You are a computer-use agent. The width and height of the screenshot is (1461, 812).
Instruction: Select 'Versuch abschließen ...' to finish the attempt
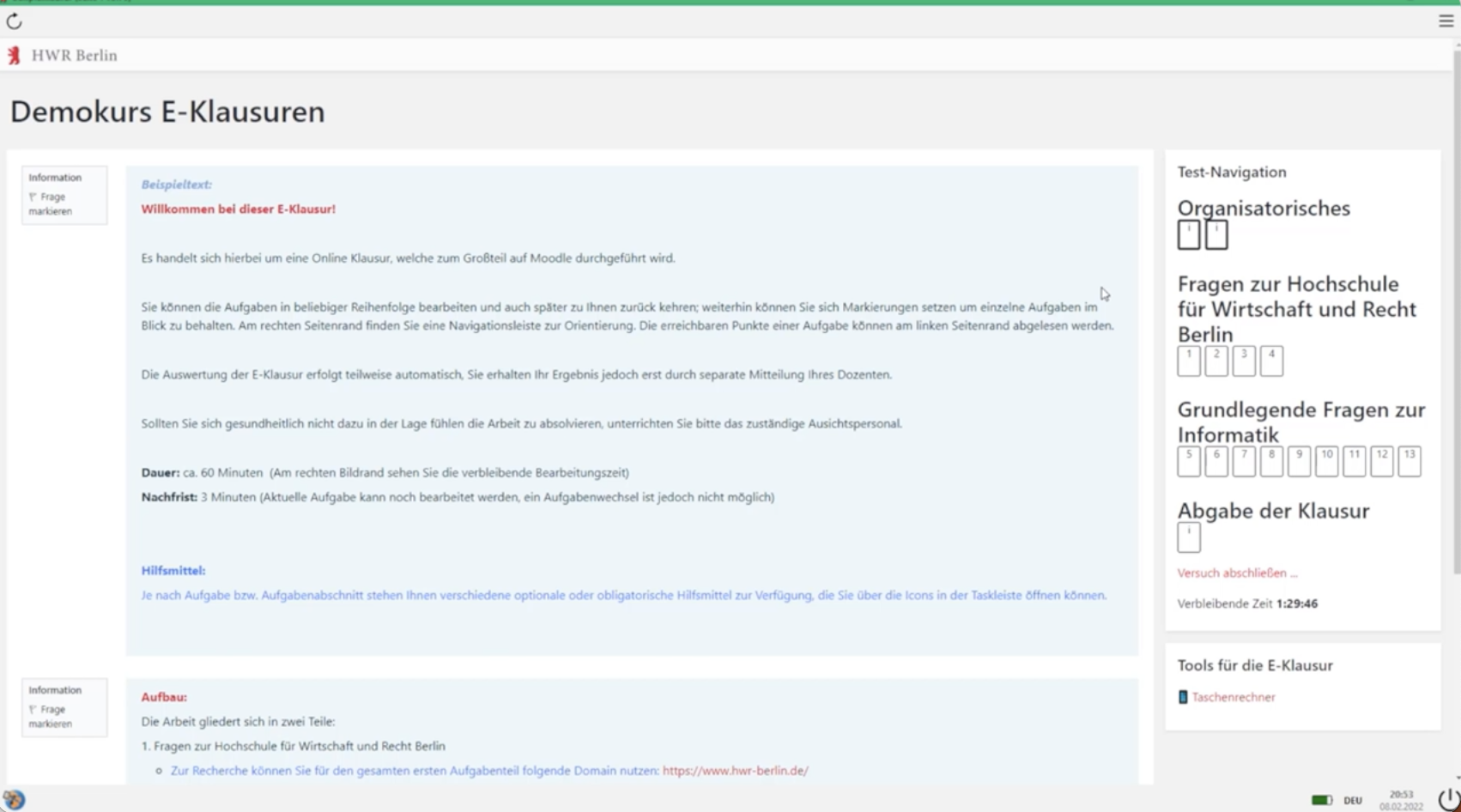click(x=1237, y=573)
